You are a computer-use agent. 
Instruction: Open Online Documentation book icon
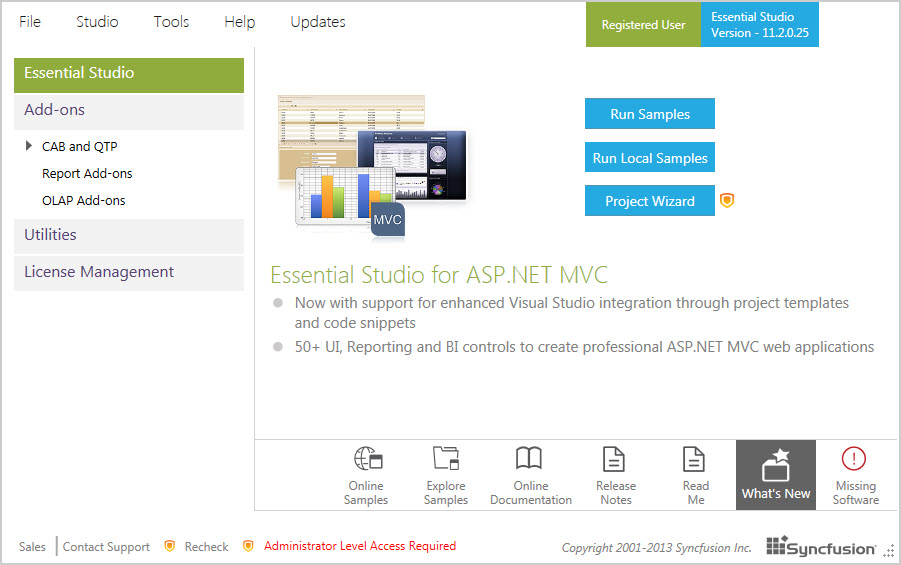[530, 459]
